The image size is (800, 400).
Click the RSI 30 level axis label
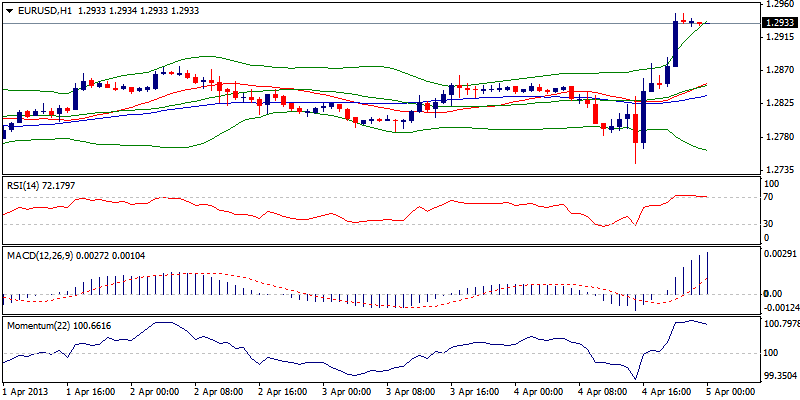[x=769, y=224]
